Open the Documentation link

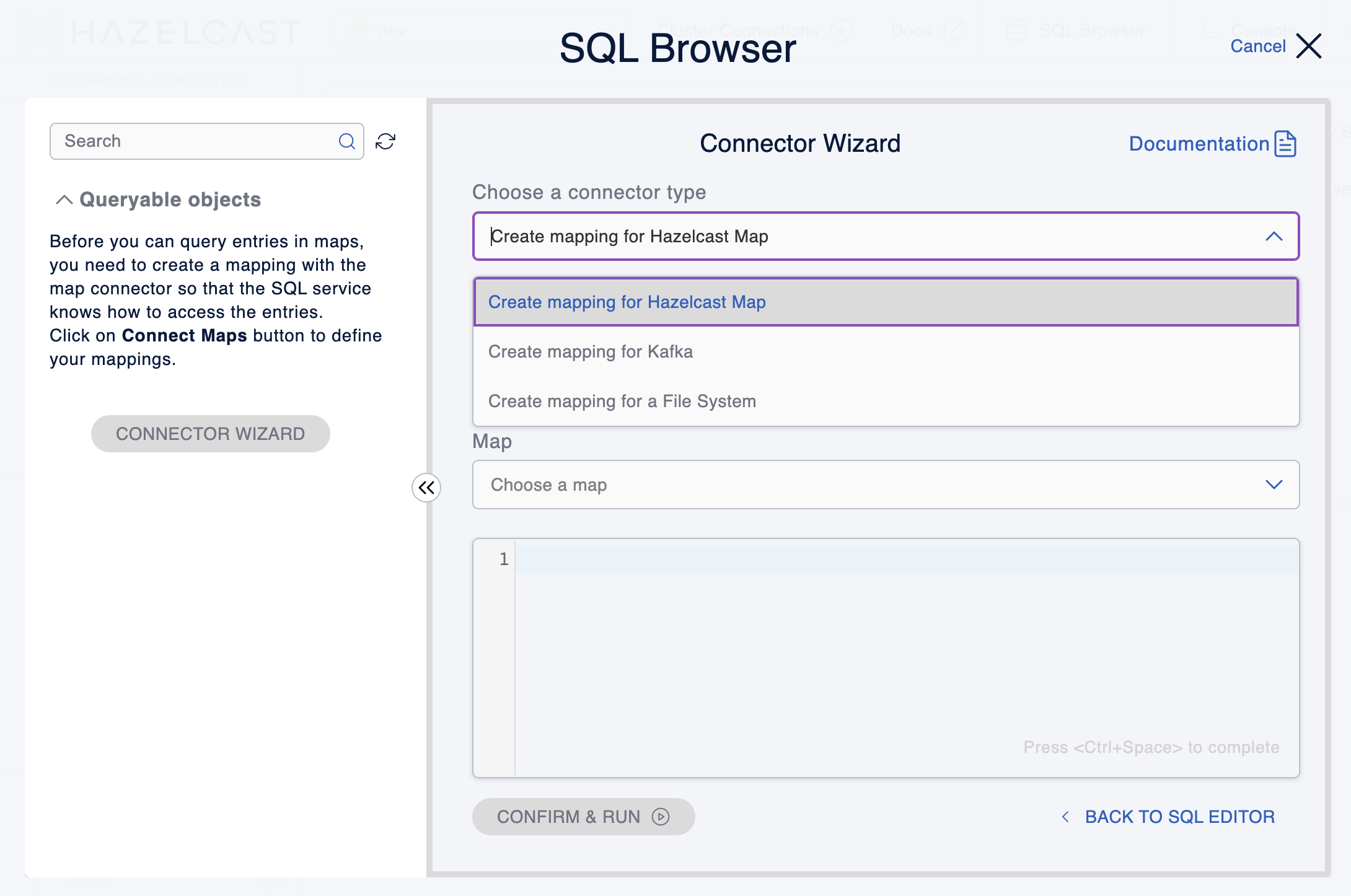pos(1199,144)
